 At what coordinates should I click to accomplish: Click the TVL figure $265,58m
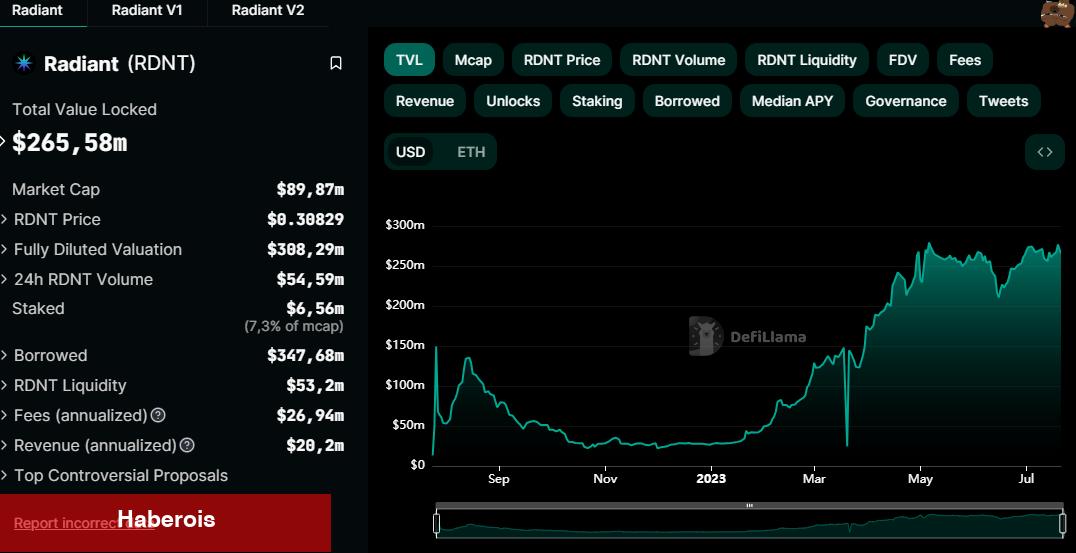(x=70, y=143)
